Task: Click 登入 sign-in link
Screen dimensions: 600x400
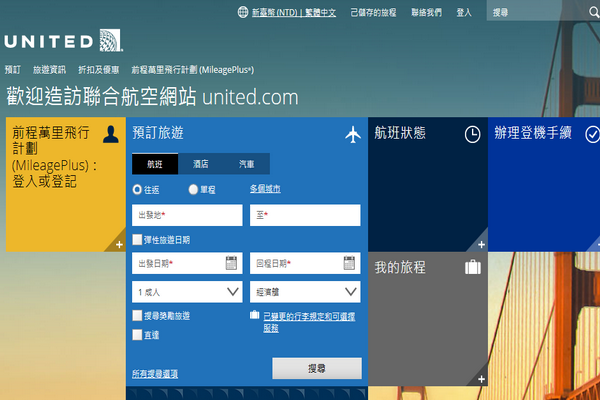Action: pyautogui.click(x=464, y=13)
